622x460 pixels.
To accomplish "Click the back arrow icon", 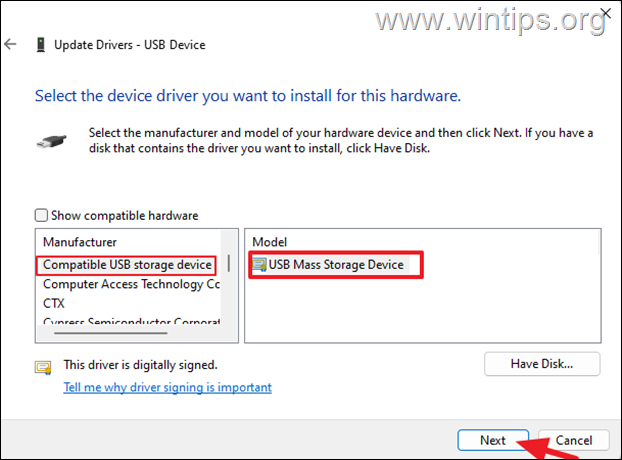I will pyautogui.click(x=11, y=45).
